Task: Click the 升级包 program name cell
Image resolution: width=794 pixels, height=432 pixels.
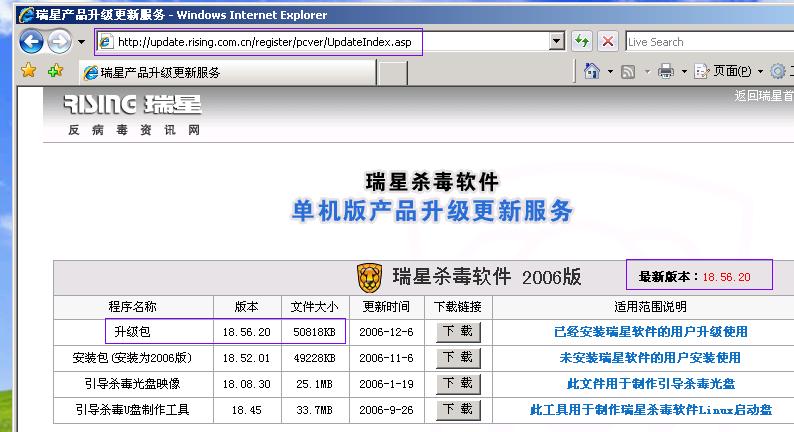Action: pyautogui.click(x=132, y=332)
